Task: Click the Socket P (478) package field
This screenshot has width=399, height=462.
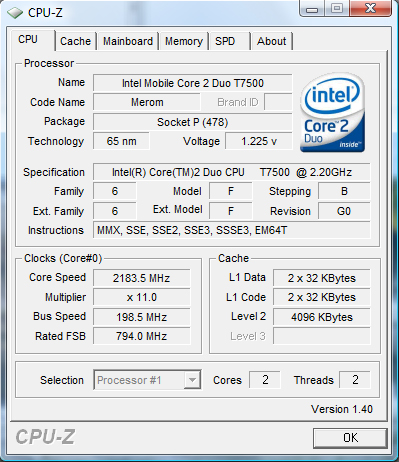Action: (193, 122)
